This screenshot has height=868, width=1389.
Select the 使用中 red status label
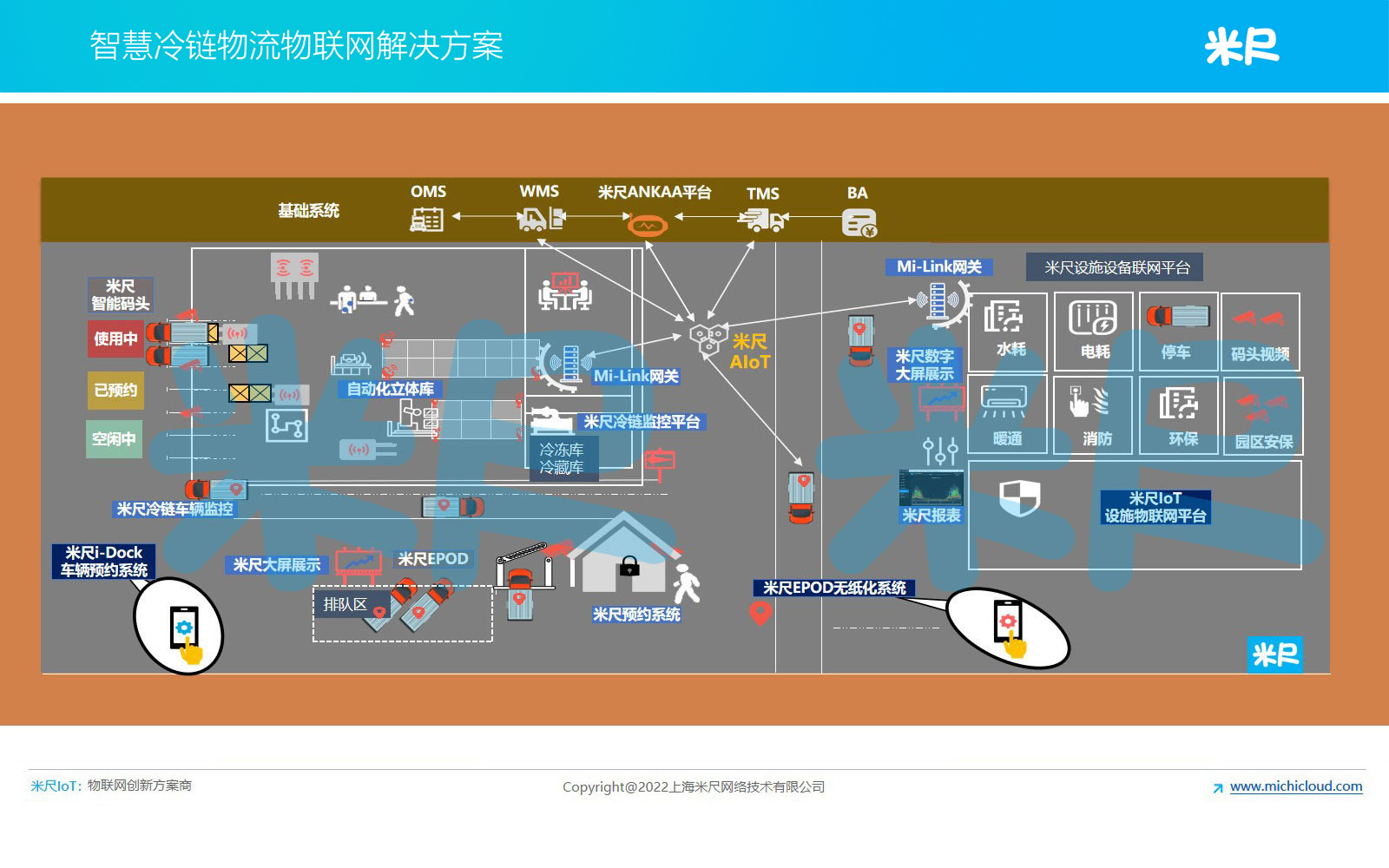point(115,339)
